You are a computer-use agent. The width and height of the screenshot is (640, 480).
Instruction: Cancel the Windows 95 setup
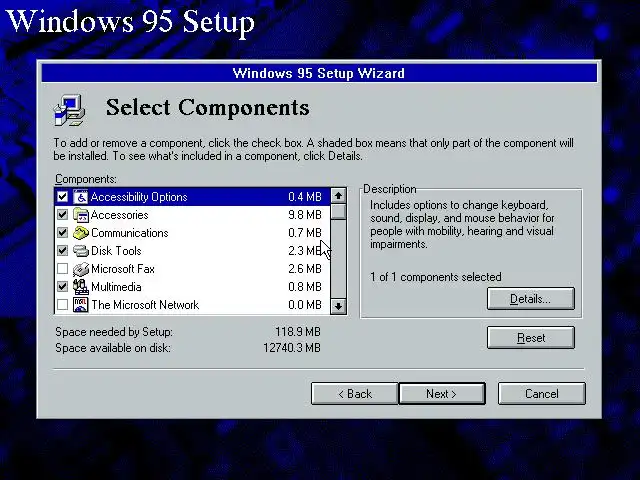coord(542,394)
